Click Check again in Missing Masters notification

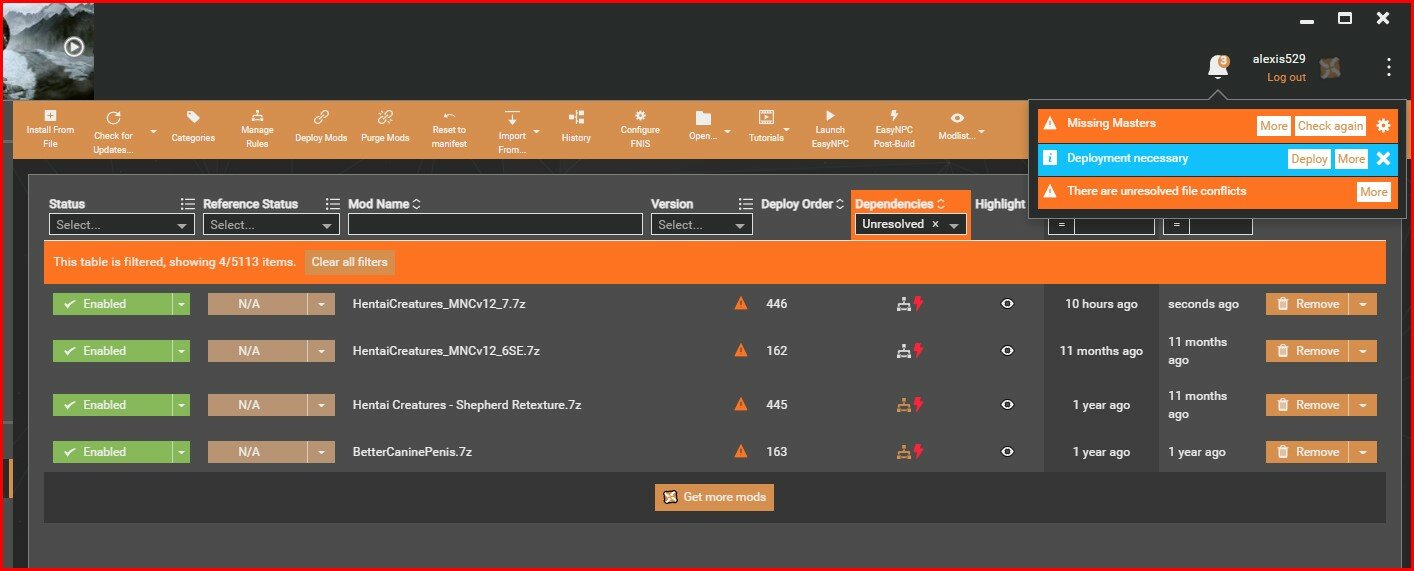1330,126
